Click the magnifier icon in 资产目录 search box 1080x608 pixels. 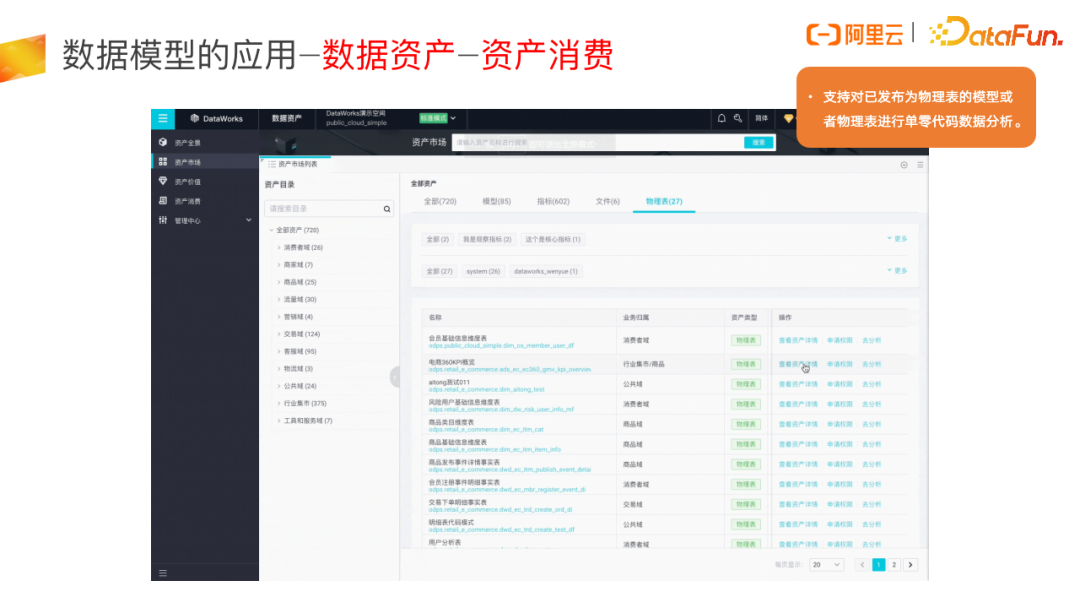[x=387, y=209]
